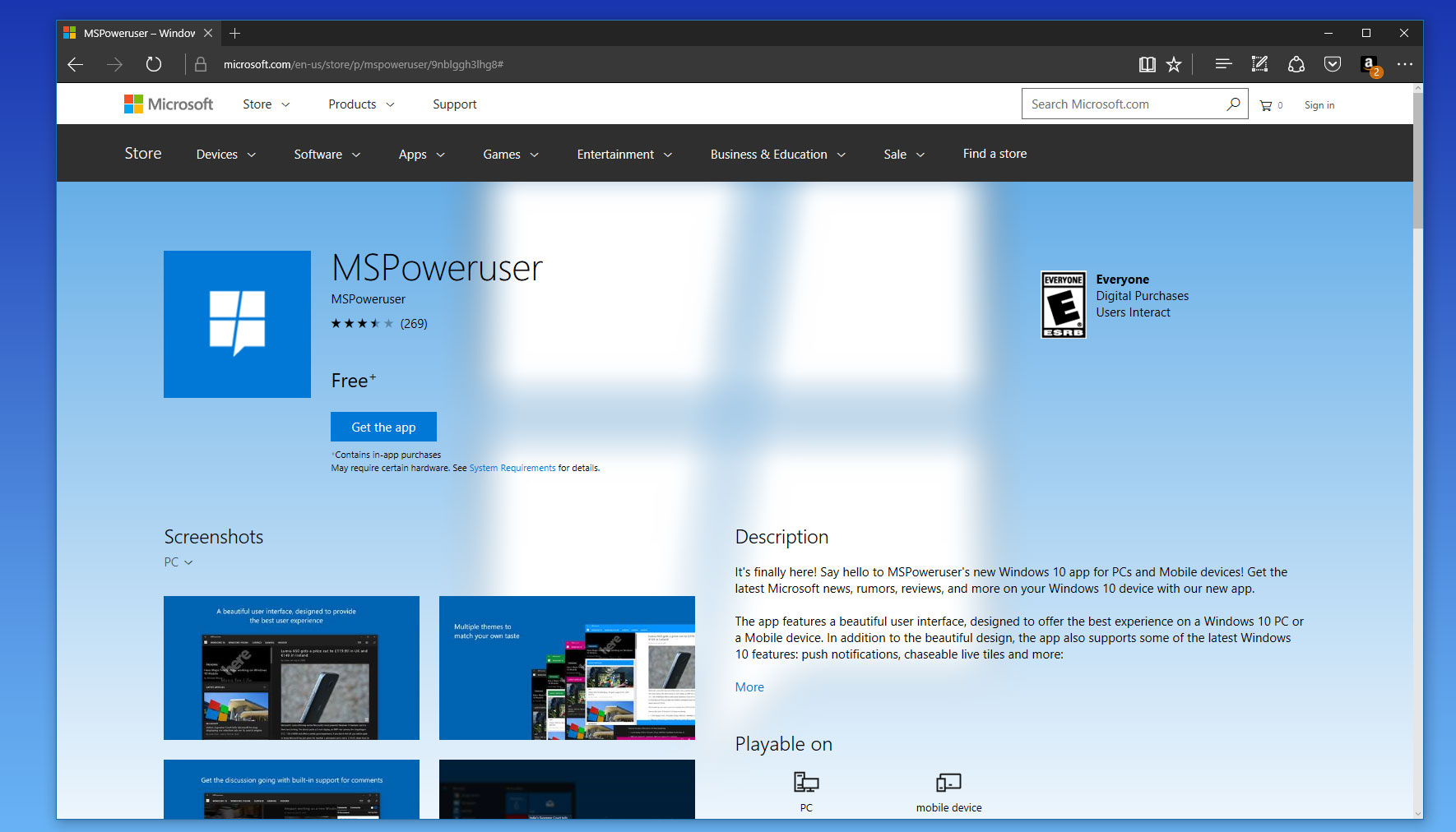Image resolution: width=1456 pixels, height=832 pixels.
Task: Click the lock icon in address bar
Action: coord(200,64)
